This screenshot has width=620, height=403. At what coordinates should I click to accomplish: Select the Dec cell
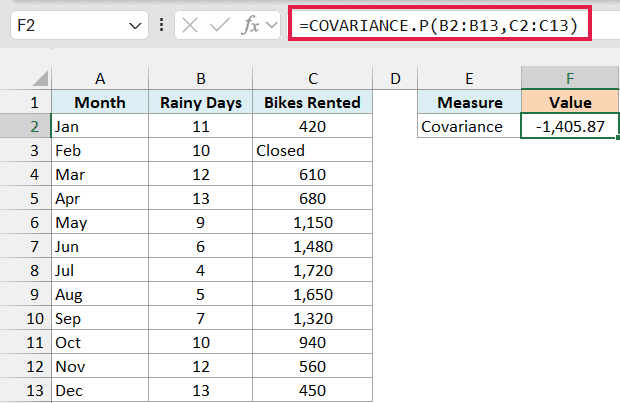100,391
